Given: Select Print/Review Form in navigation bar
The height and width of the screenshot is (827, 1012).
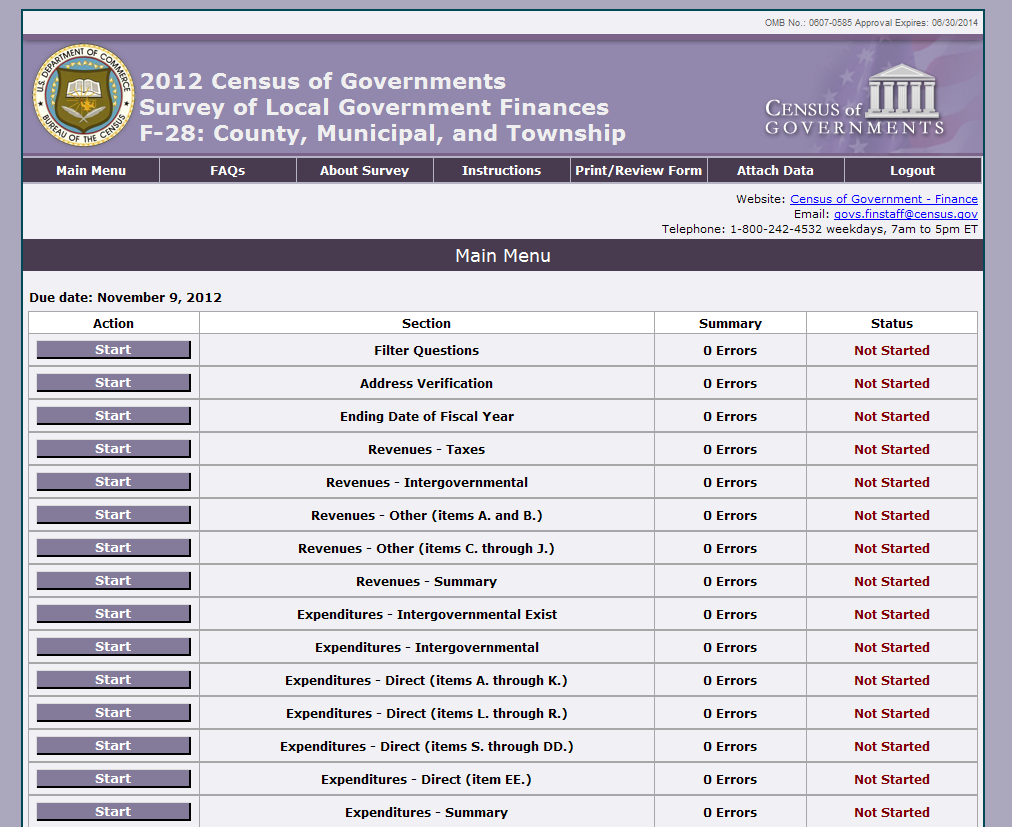Looking at the screenshot, I should pos(639,170).
